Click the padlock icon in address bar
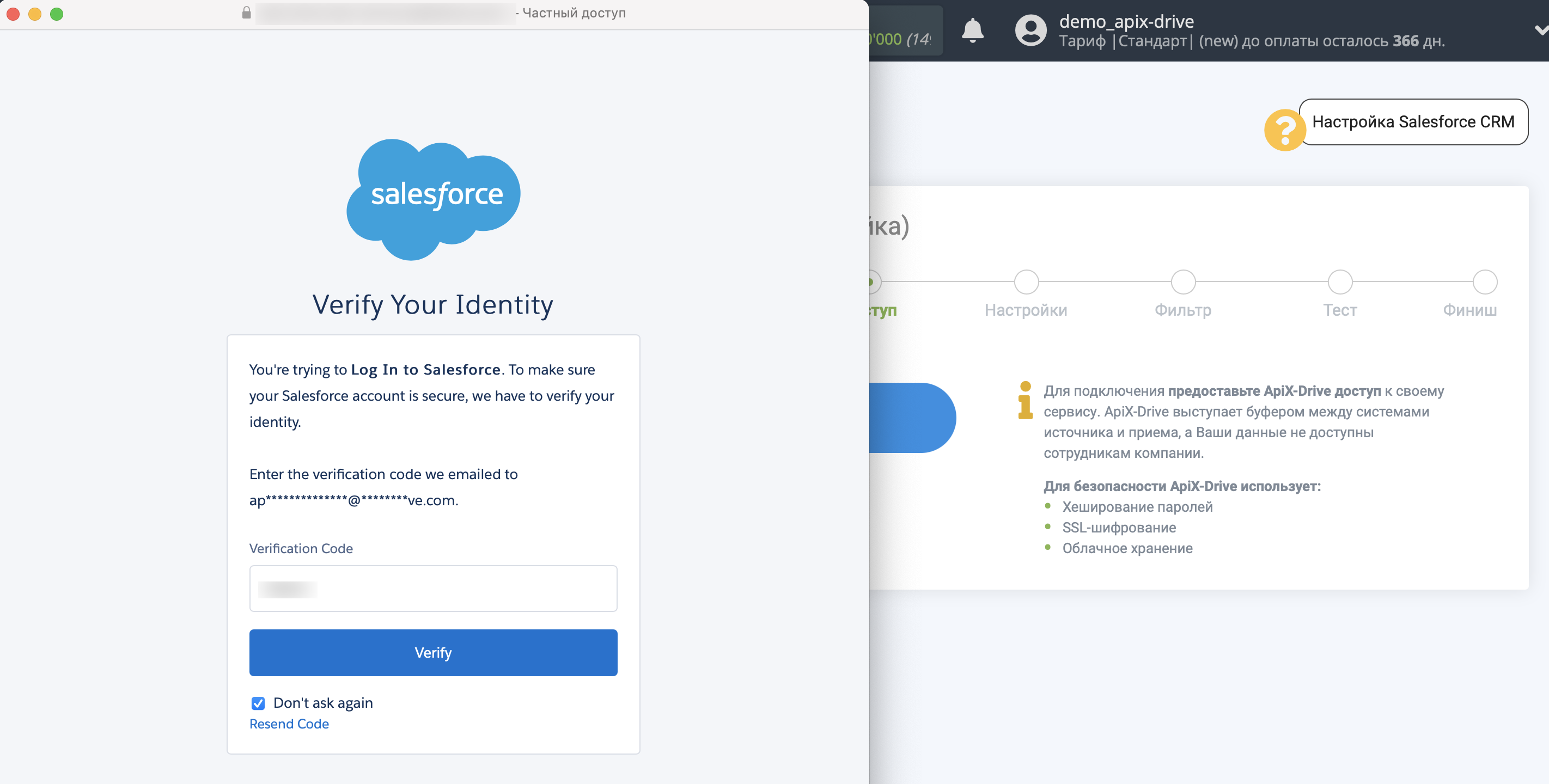Image resolution: width=1549 pixels, height=784 pixels. coord(246,13)
